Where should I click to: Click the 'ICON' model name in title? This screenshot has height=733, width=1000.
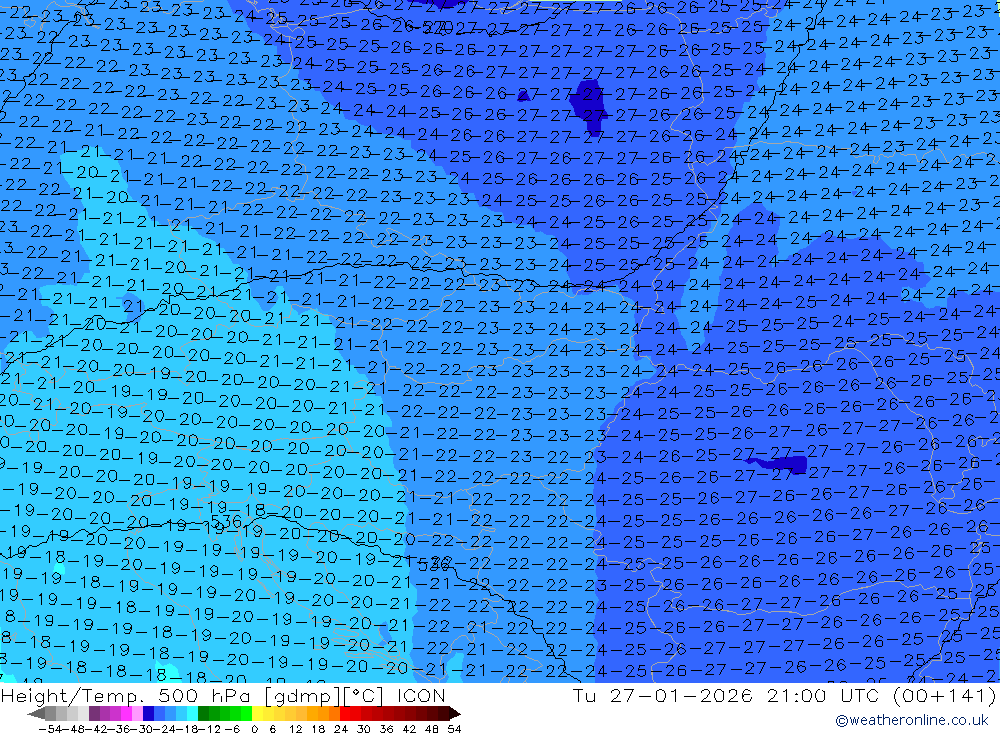421,695
